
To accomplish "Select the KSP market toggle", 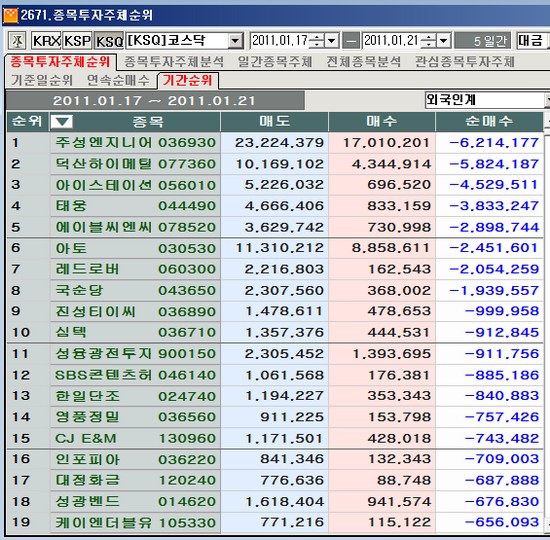I will click(x=77, y=41).
